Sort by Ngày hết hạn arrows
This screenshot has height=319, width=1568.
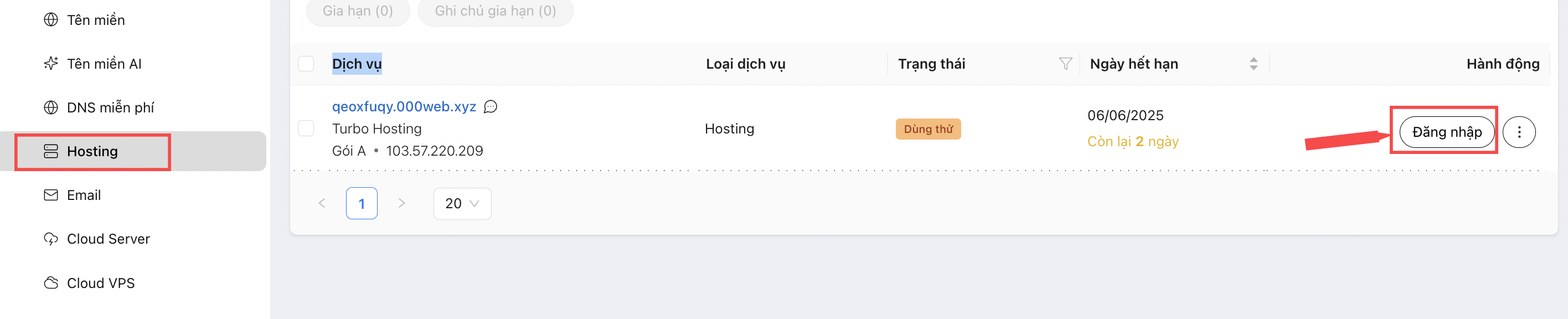(x=1254, y=64)
